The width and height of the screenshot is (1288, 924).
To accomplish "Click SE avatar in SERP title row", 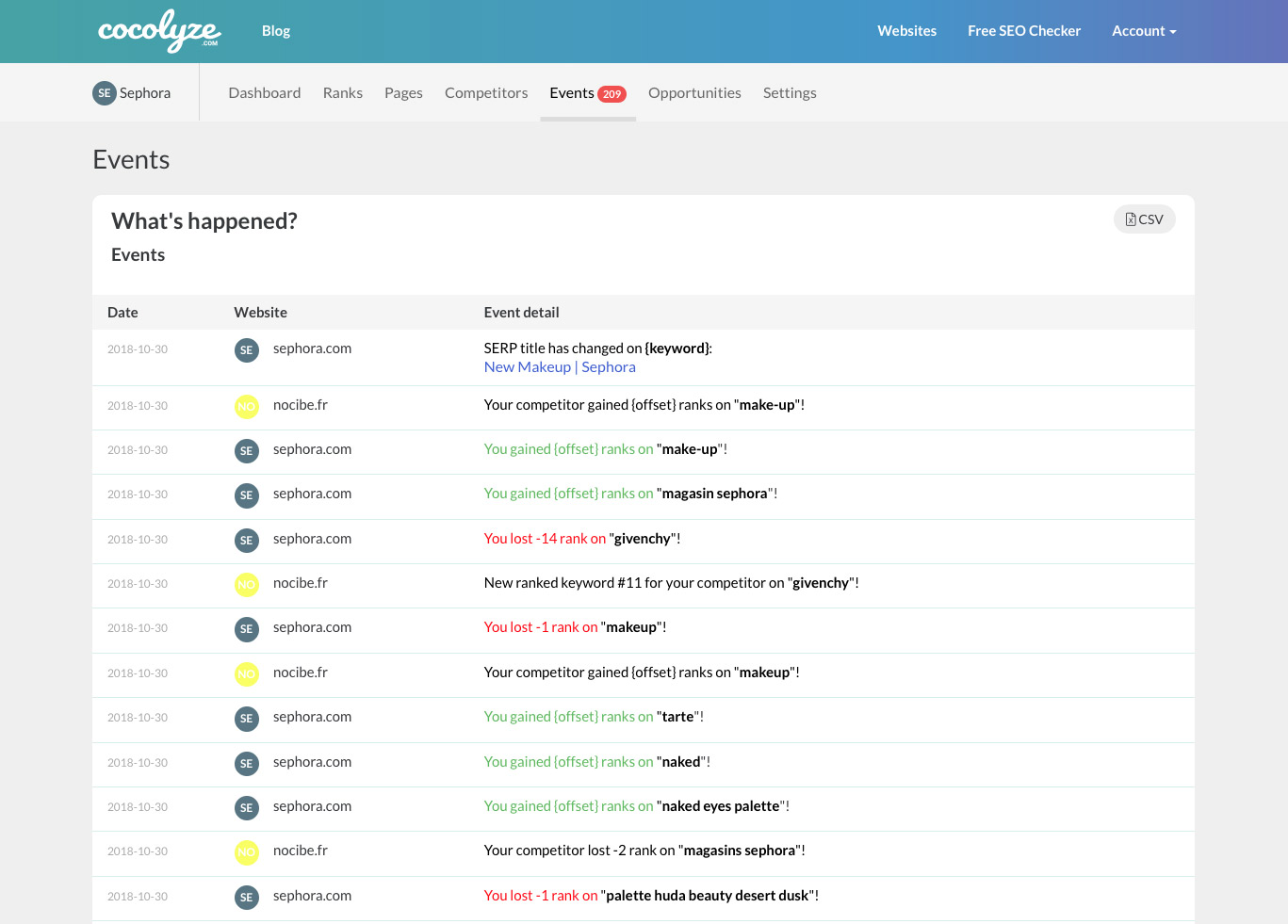I will coord(247,350).
